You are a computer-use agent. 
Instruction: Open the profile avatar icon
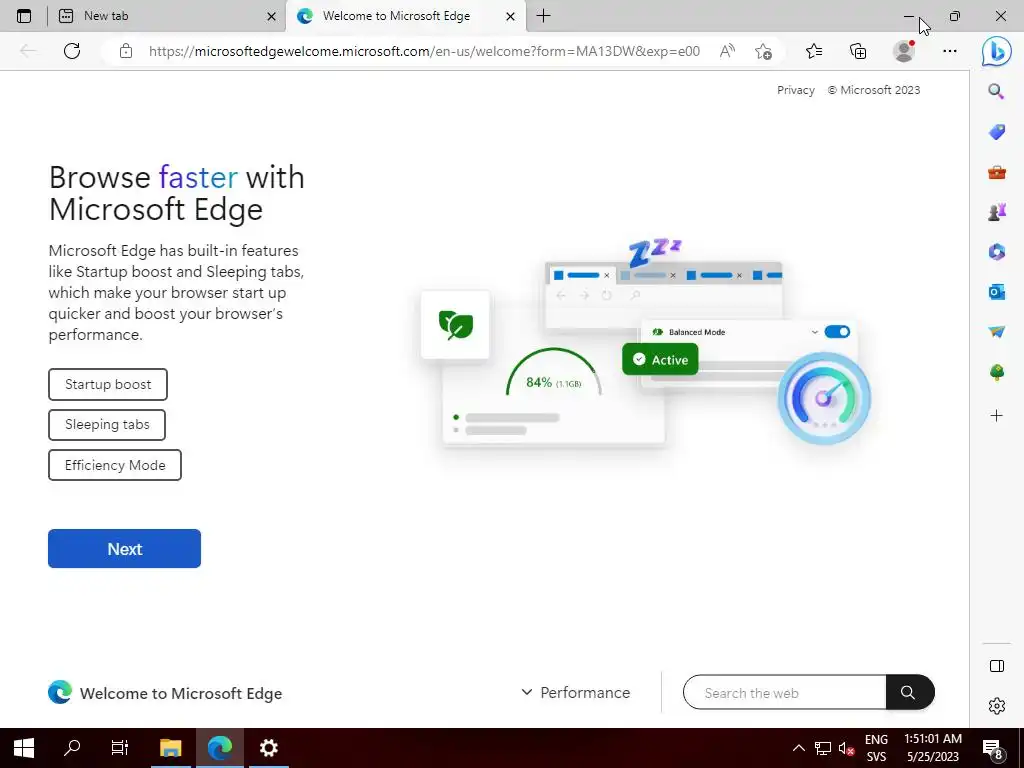[x=904, y=51]
